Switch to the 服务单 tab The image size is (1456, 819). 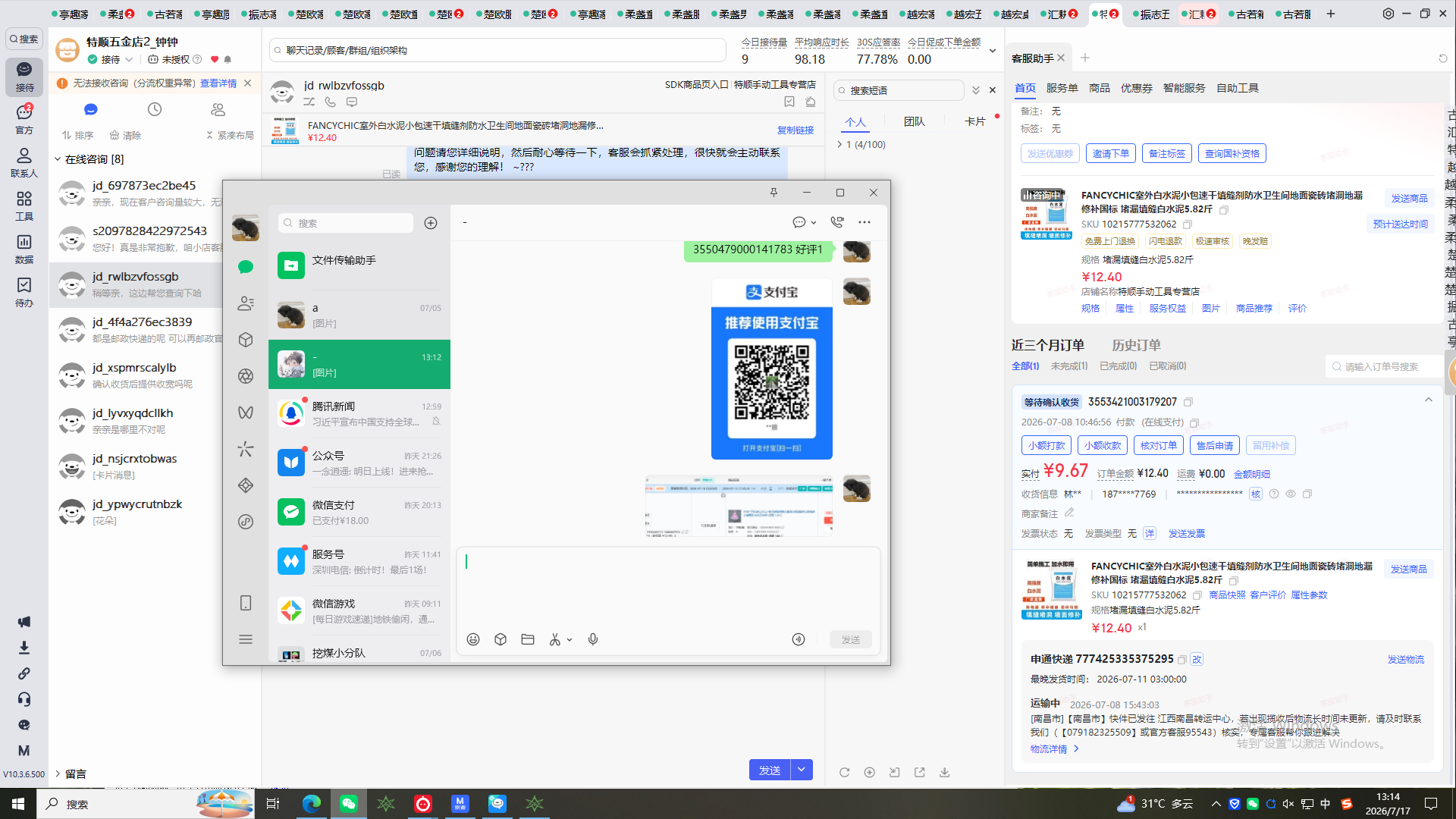tap(1062, 88)
